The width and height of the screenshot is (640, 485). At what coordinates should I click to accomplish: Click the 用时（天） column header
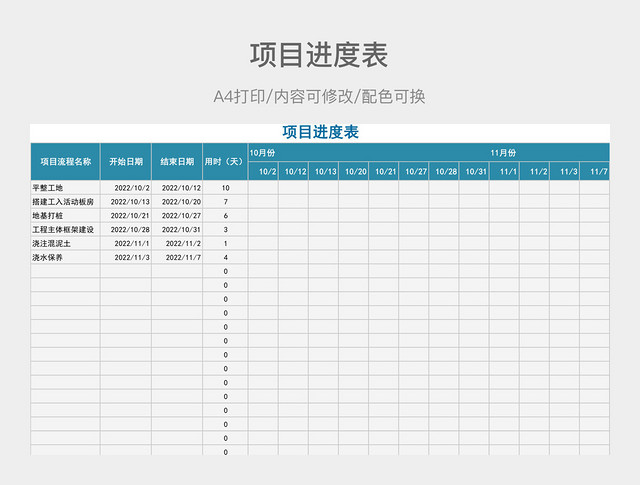tap(225, 162)
